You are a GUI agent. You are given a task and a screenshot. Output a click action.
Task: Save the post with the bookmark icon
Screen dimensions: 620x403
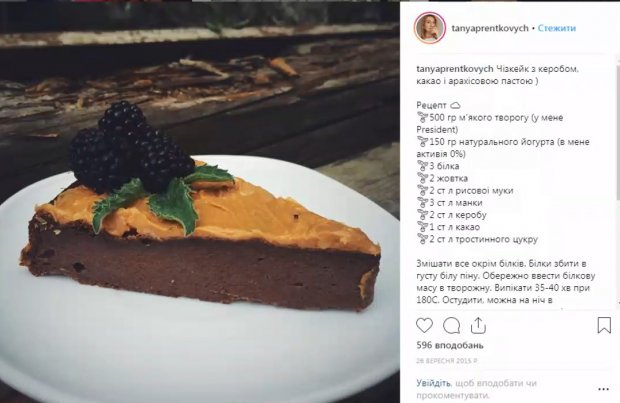(x=604, y=325)
